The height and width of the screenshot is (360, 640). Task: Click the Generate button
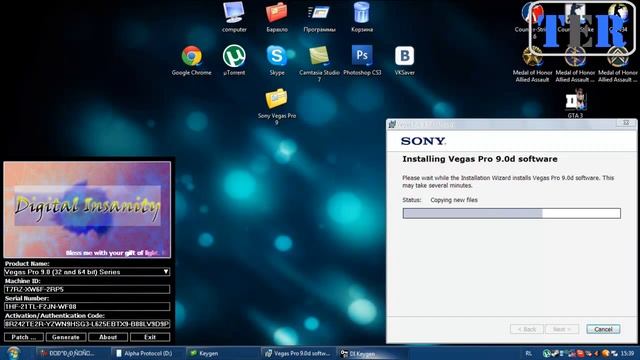(x=66, y=337)
